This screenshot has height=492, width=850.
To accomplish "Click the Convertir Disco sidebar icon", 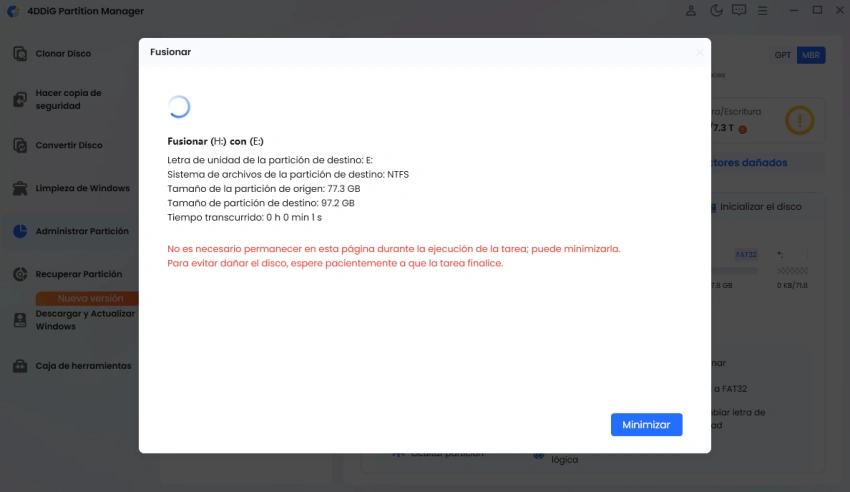I will [20, 145].
